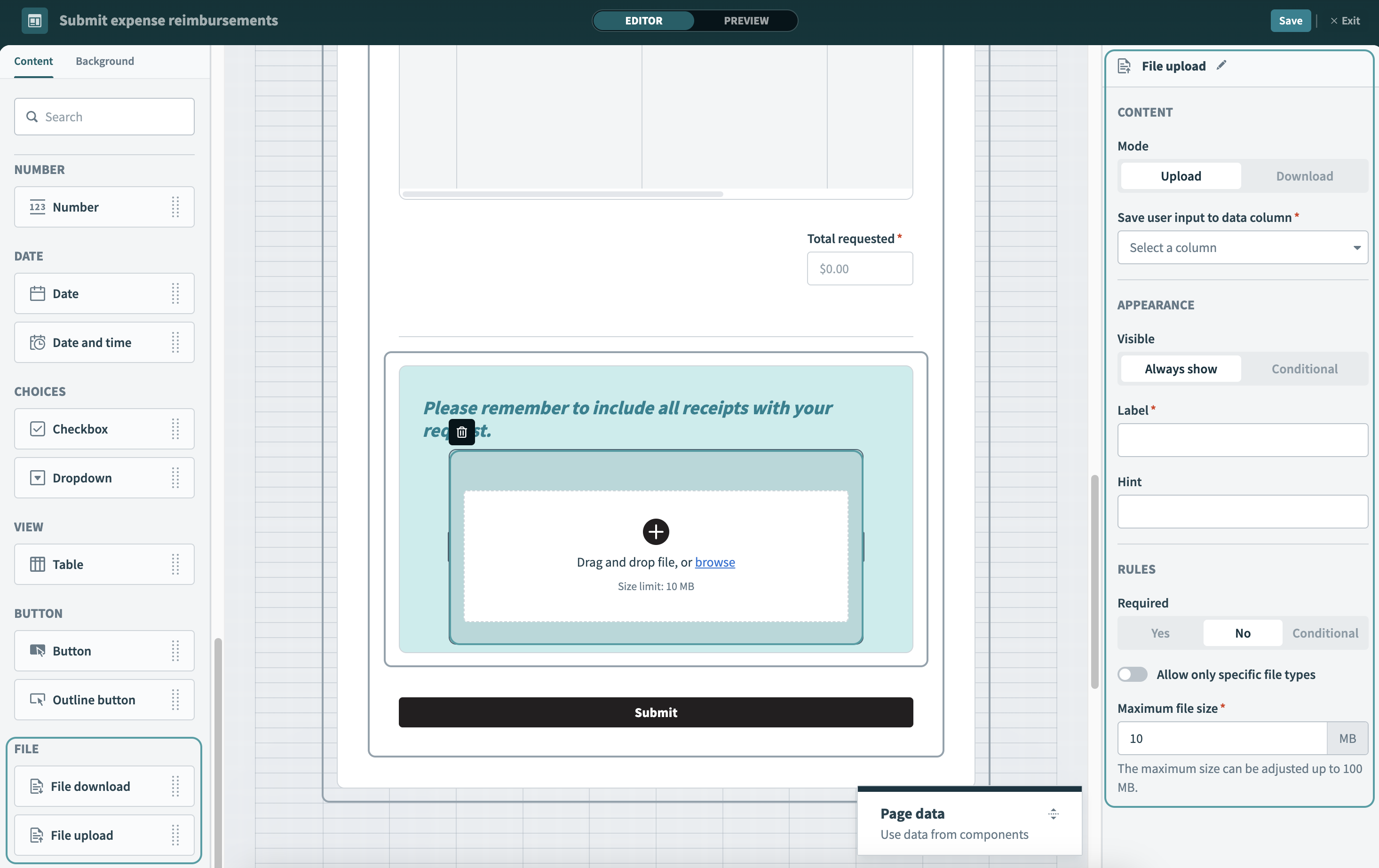Set Required to Yes
The width and height of the screenshot is (1379, 868).
1160,633
